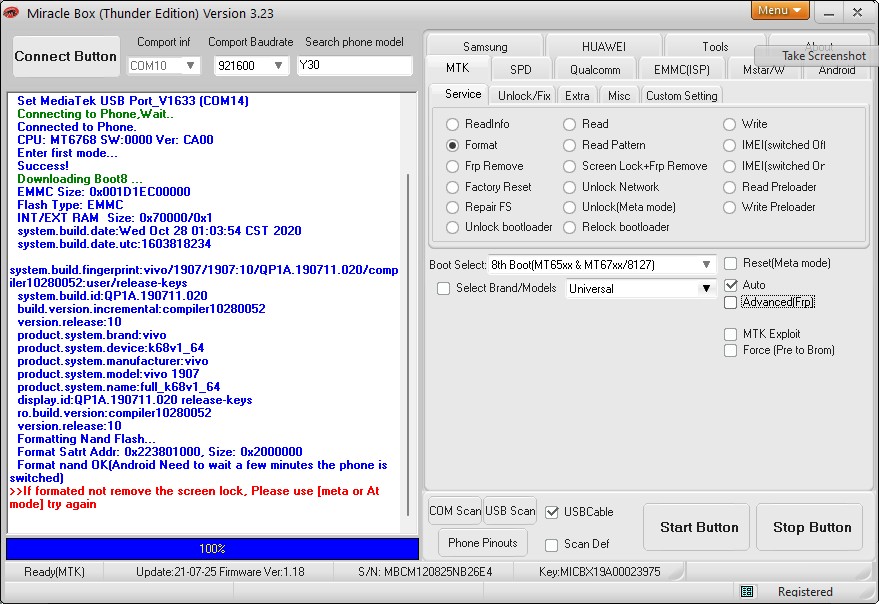
Task: Enable Force (Pre to Brom) checkbox
Action: tap(730, 351)
